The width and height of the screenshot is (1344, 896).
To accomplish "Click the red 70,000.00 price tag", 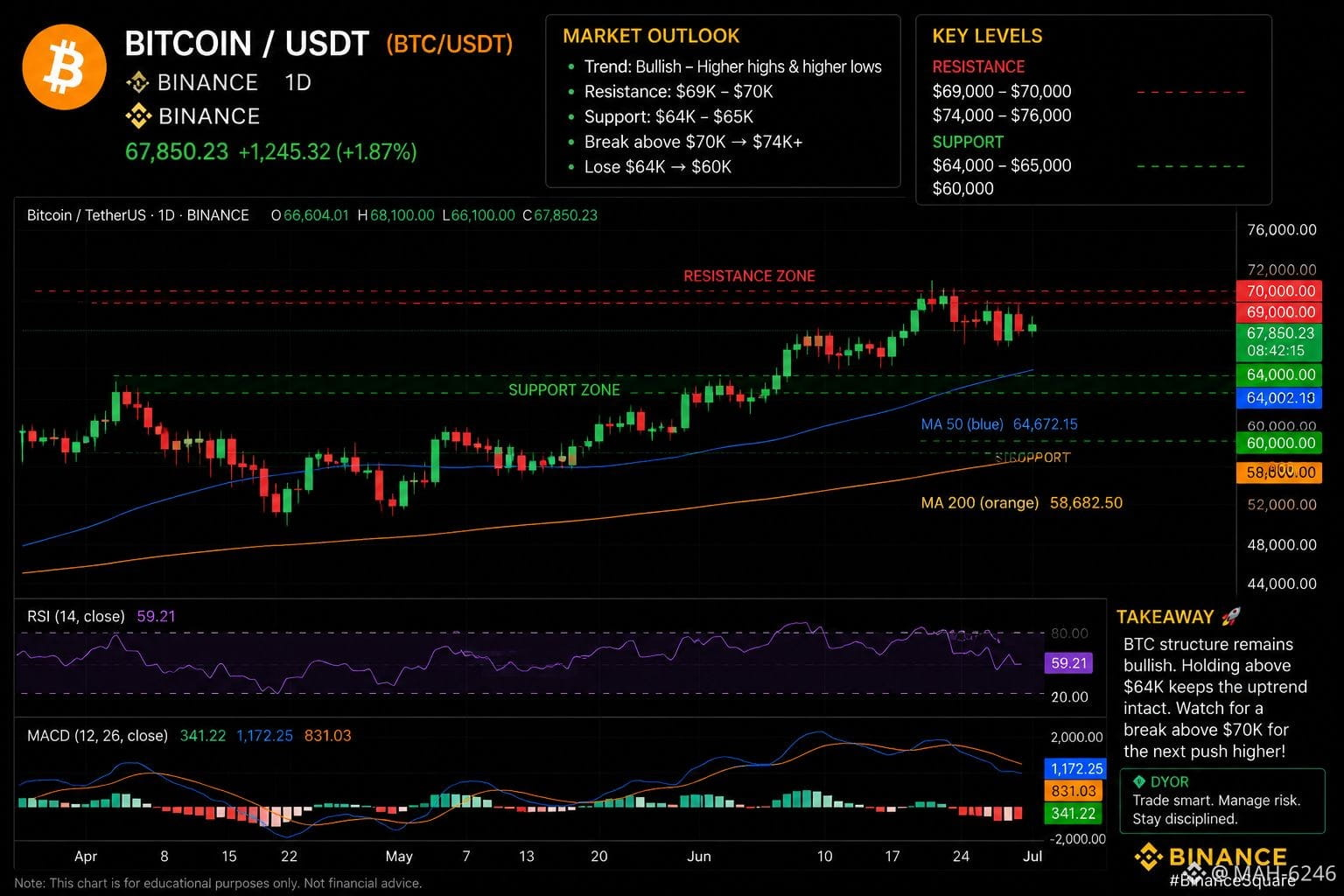I will coord(1279,291).
